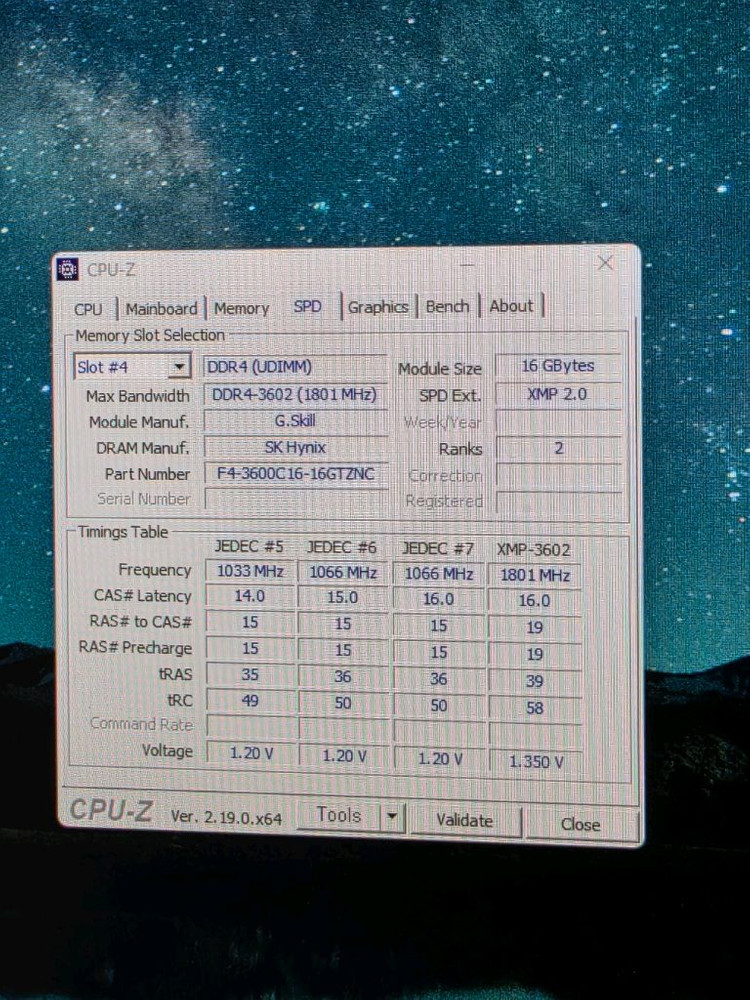The width and height of the screenshot is (750, 1000).
Task: Click the Tools button
Action: click(x=339, y=815)
